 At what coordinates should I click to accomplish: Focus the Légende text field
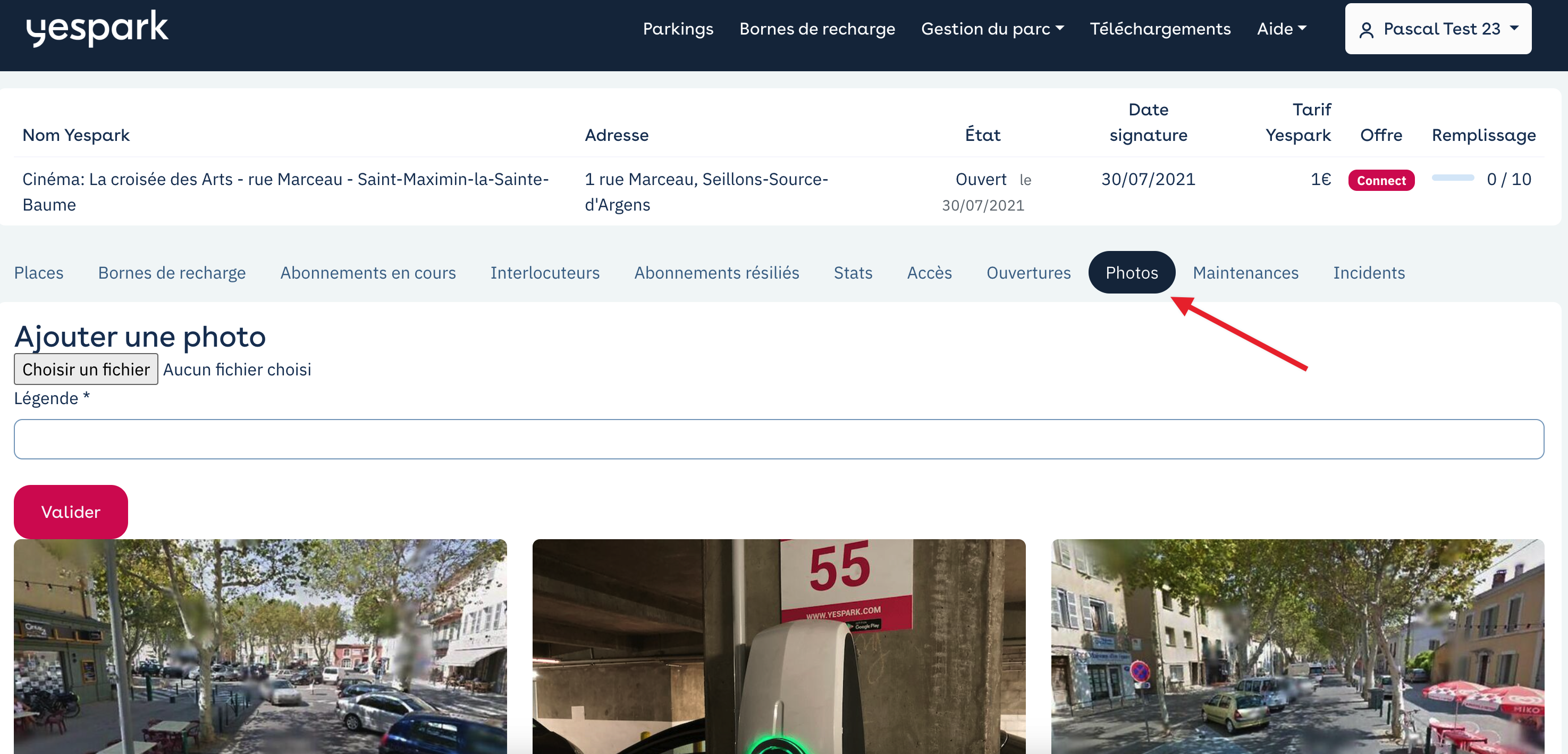click(779, 439)
